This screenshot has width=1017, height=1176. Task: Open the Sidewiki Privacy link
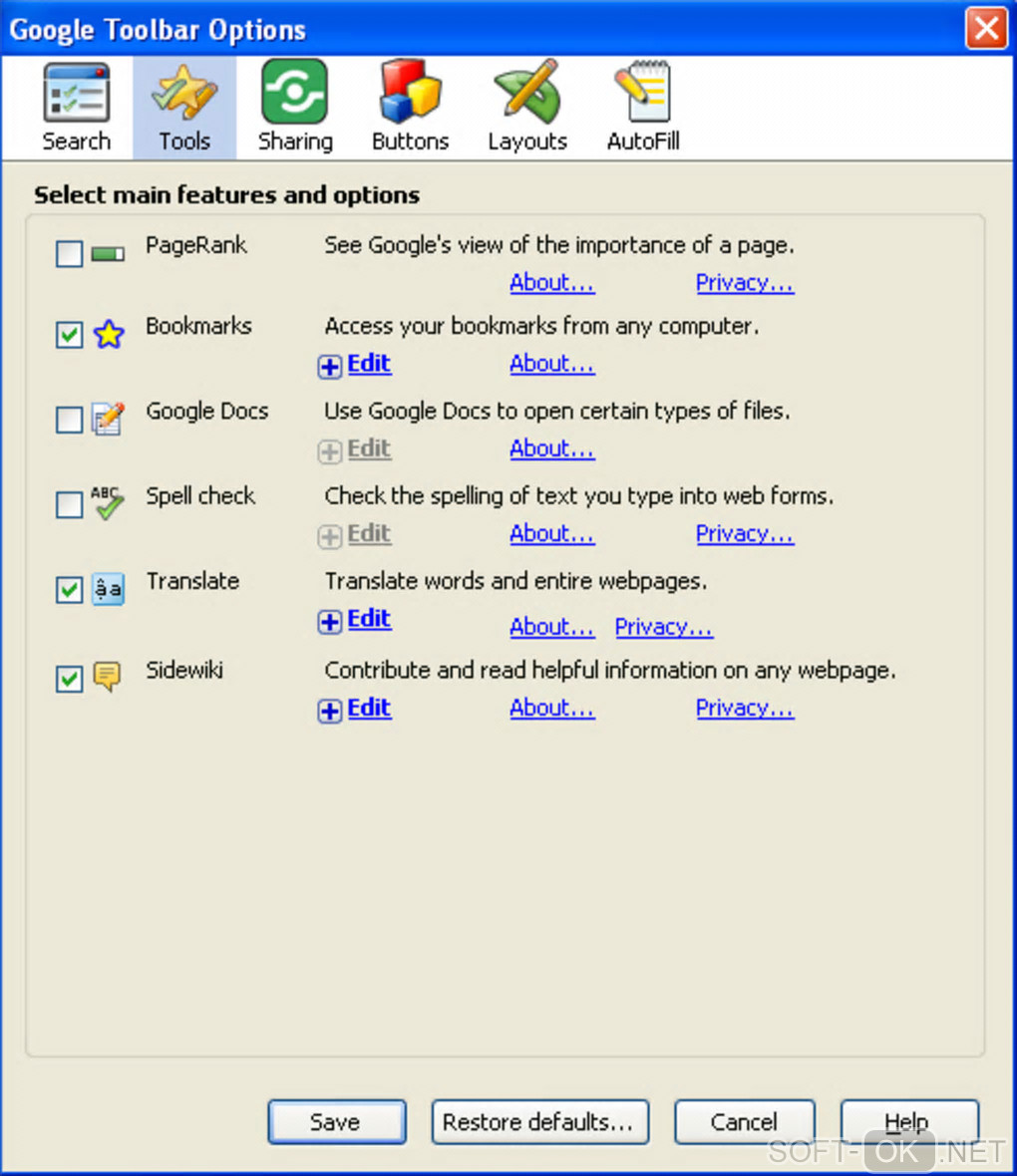coord(744,708)
